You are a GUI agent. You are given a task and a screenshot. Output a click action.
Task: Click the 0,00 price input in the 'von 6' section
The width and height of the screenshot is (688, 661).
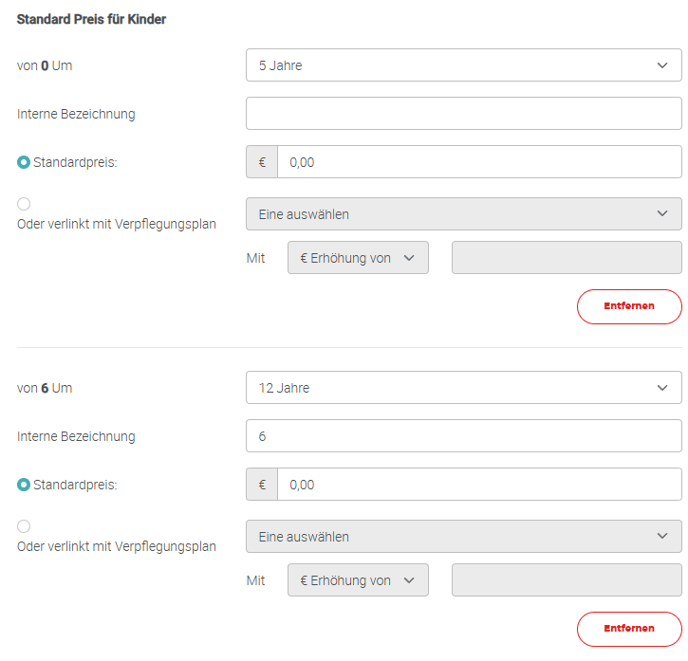click(479, 485)
